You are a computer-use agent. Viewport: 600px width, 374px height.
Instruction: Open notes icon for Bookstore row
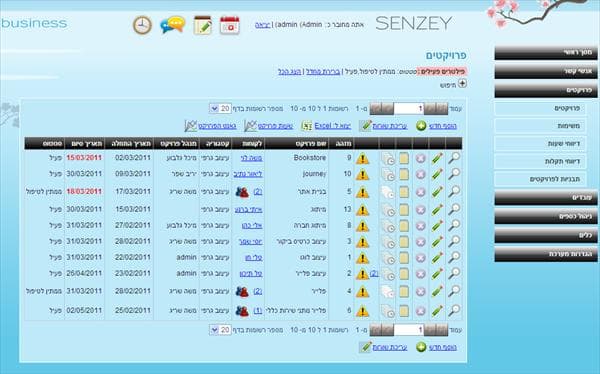tap(404, 158)
